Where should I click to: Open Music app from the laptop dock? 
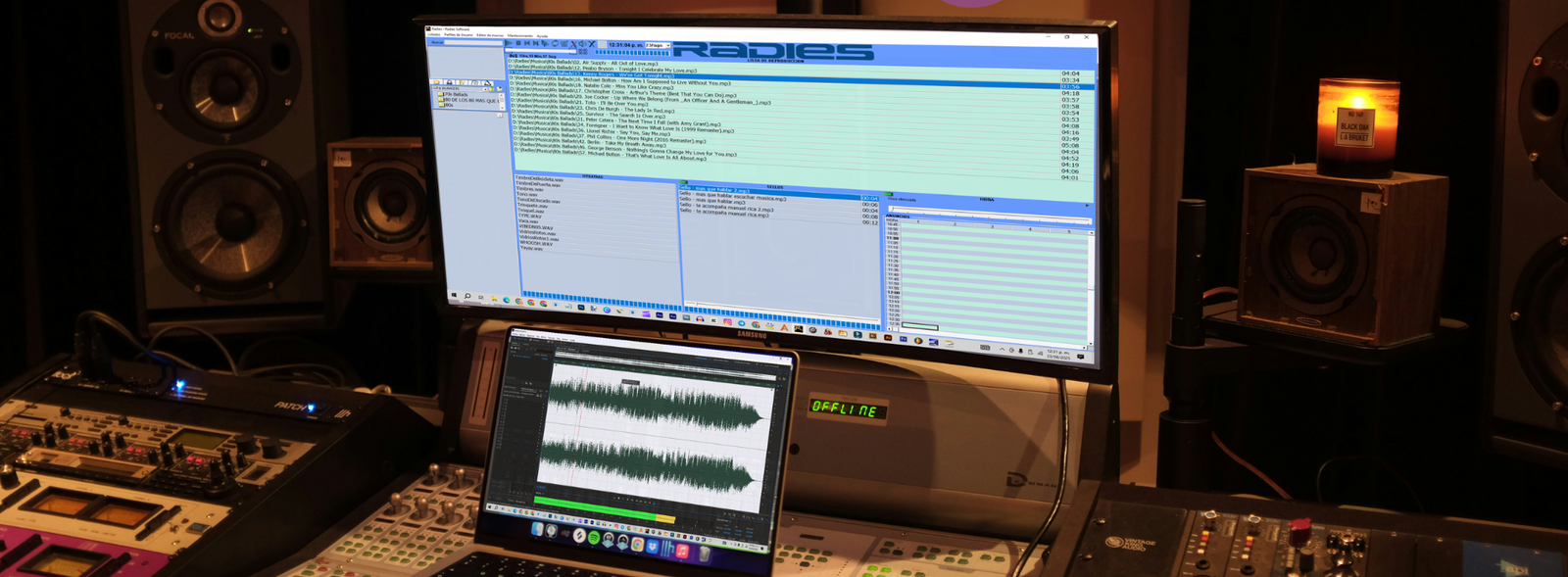682,551
